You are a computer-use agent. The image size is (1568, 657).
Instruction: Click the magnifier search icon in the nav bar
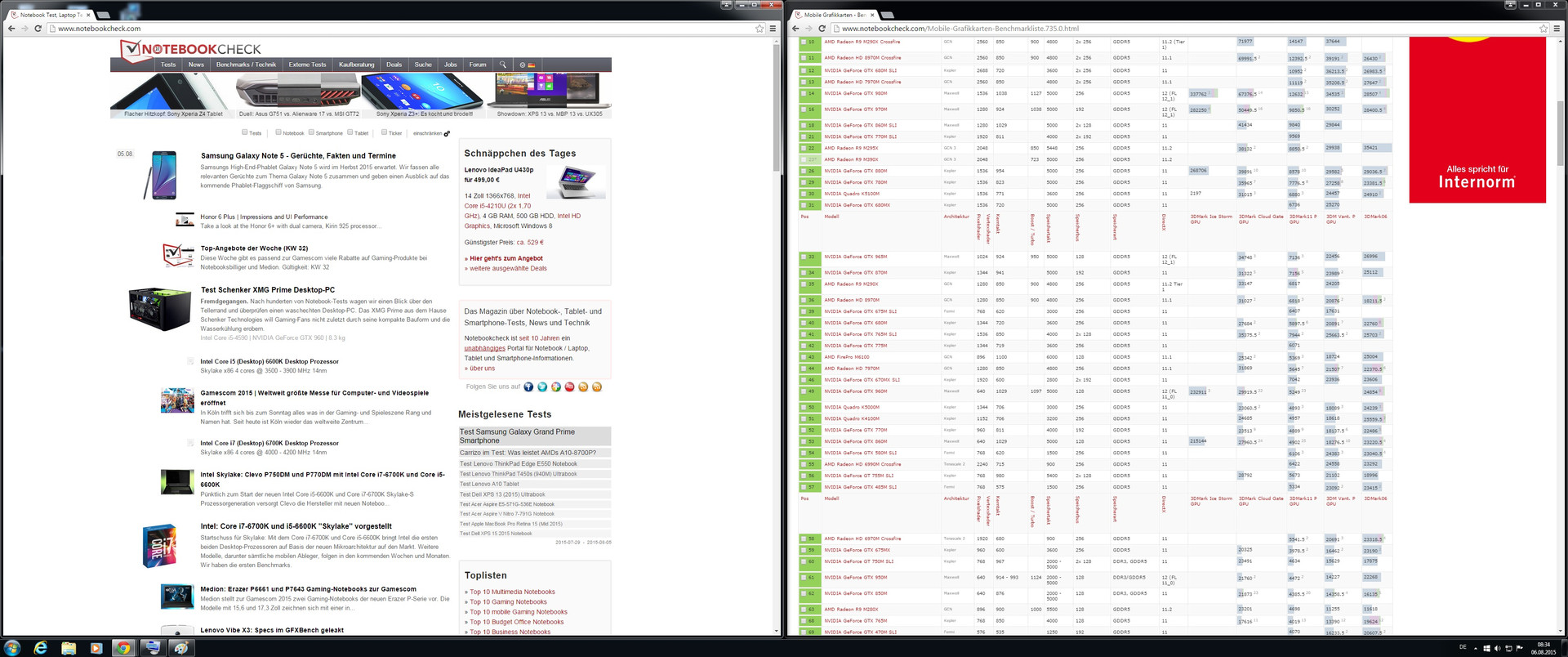pyautogui.click(x=503, y=65)
